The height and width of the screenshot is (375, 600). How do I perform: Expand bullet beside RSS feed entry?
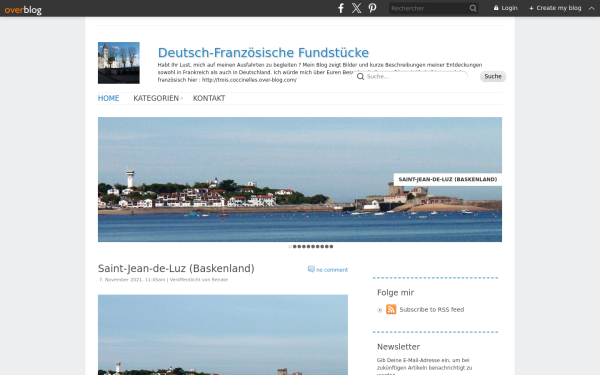click(379, 310)
